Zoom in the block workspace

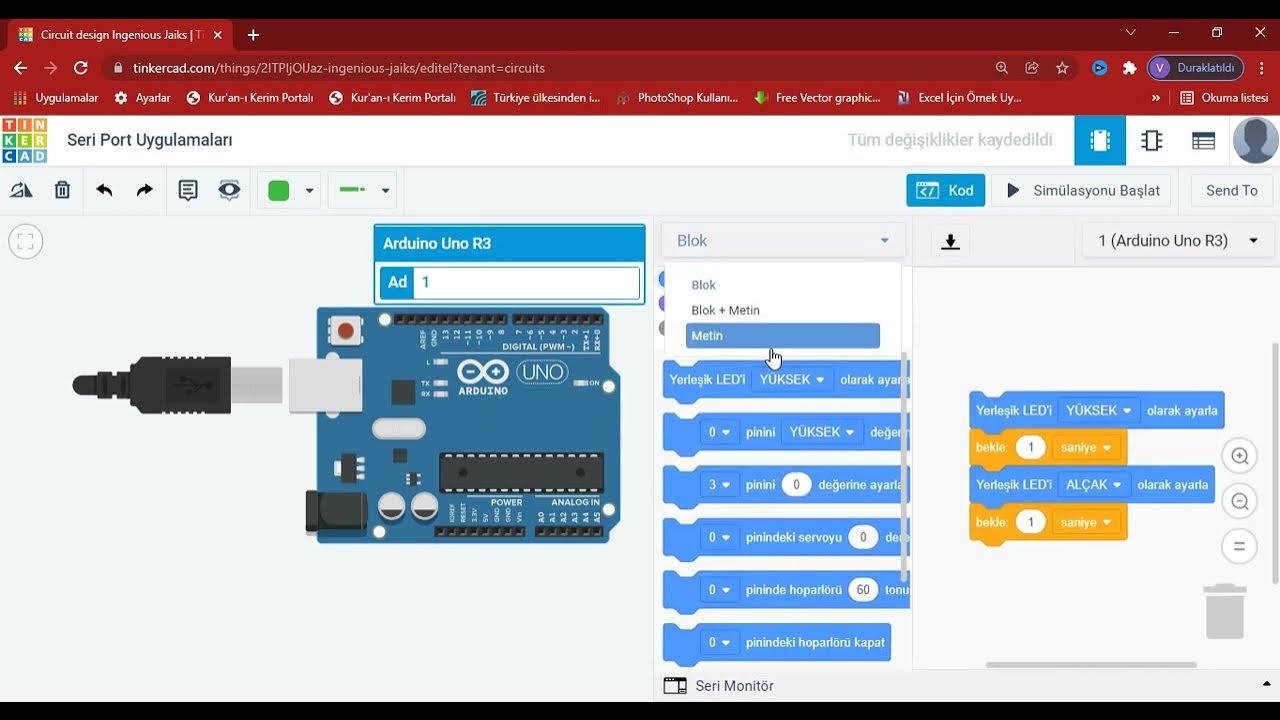1240,456
